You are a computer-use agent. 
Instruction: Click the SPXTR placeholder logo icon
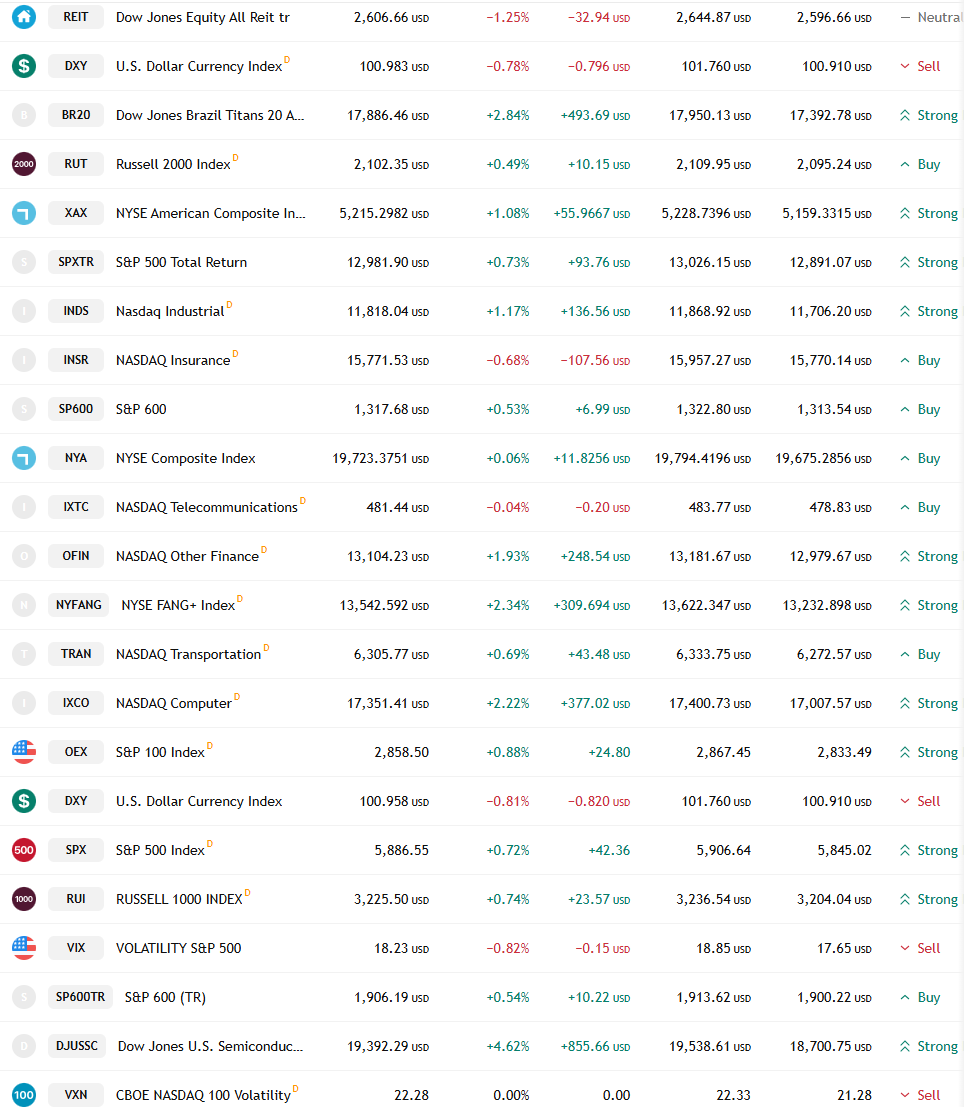click(24, 262)
